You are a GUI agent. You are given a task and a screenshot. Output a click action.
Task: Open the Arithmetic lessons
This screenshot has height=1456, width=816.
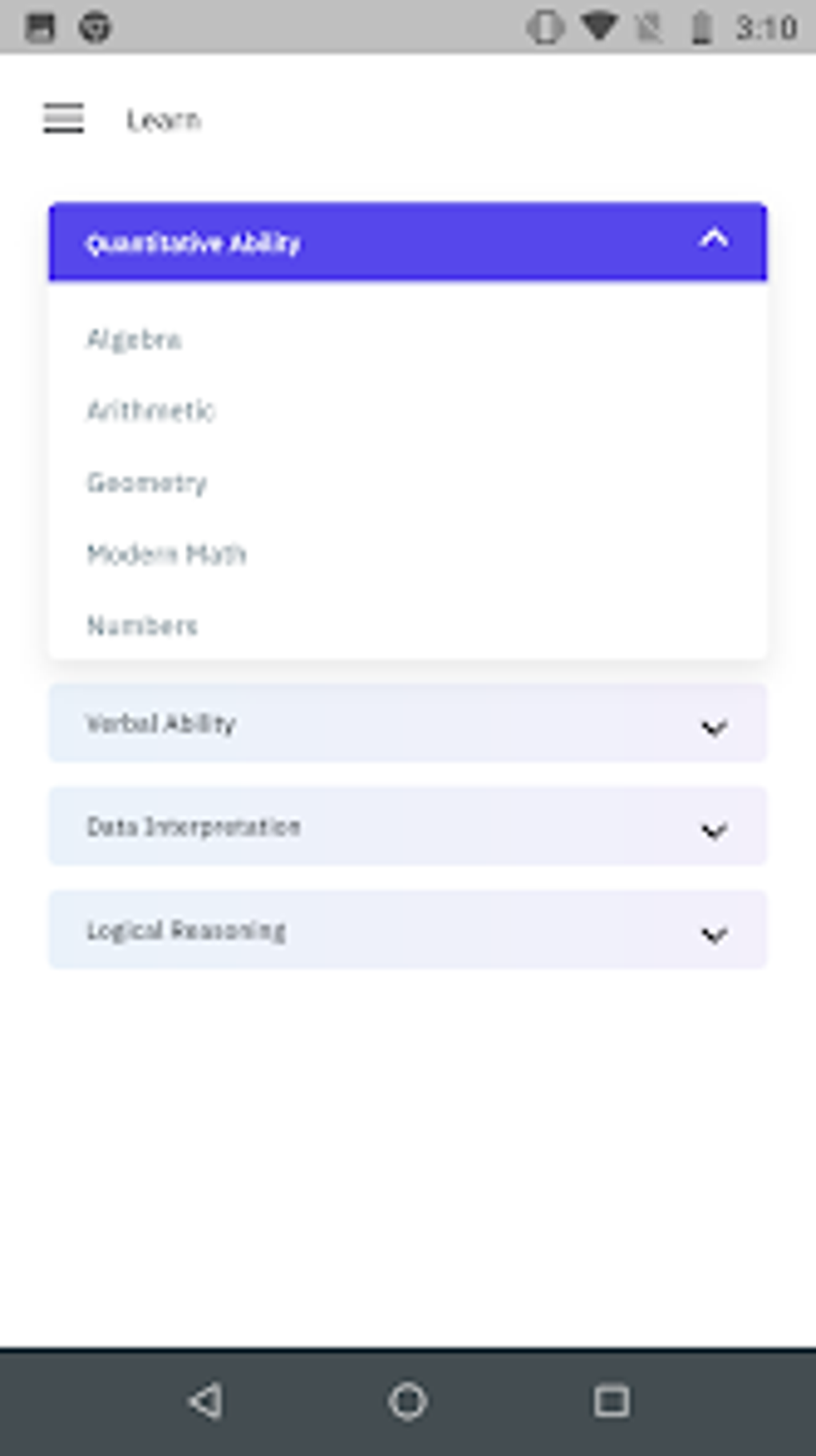(150, 411)
